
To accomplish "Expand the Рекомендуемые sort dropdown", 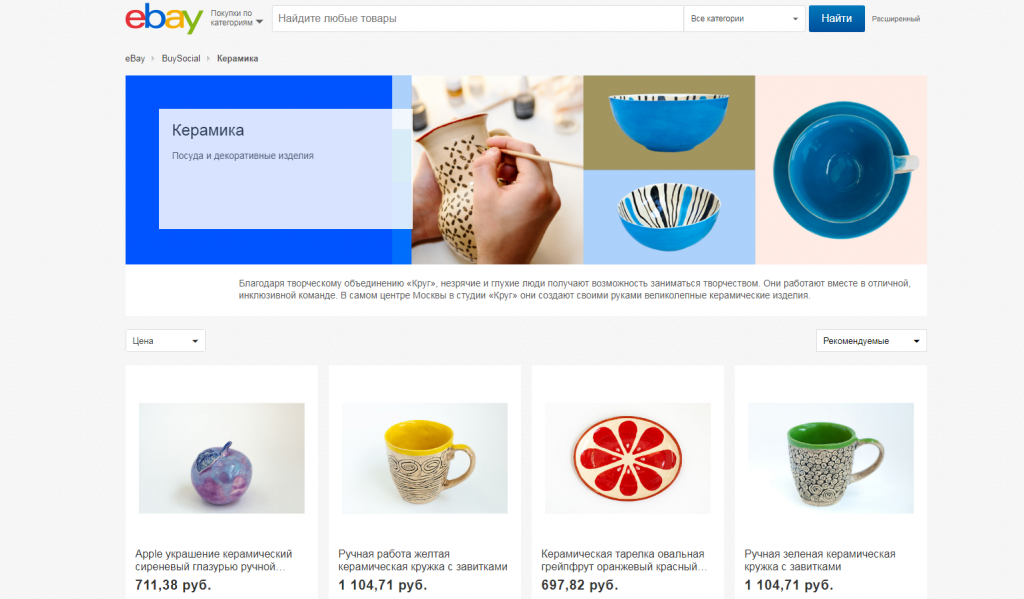I will pos(871,340).
